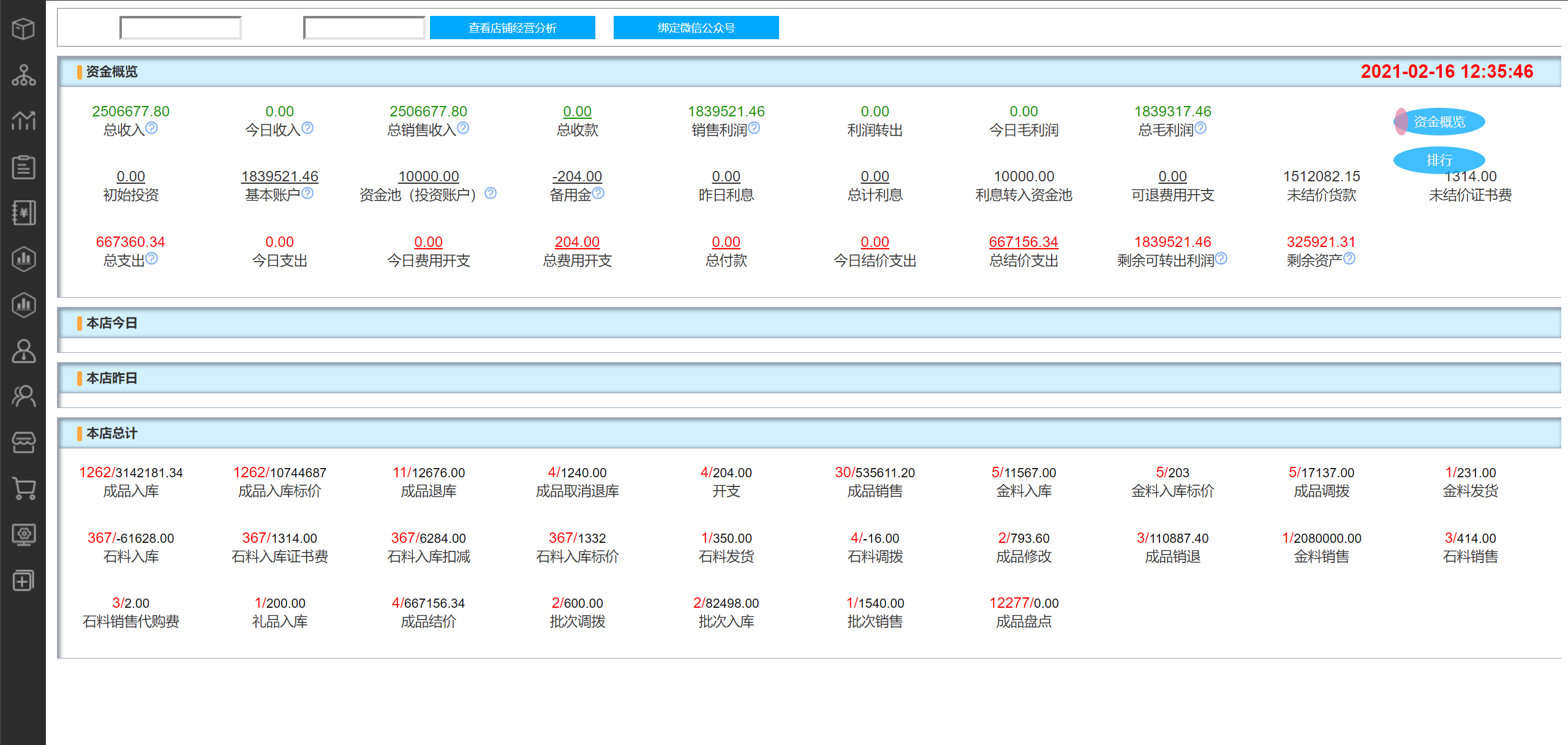Open the 总计利息 value link
The image size is (1568, 745).
(875, 176)
